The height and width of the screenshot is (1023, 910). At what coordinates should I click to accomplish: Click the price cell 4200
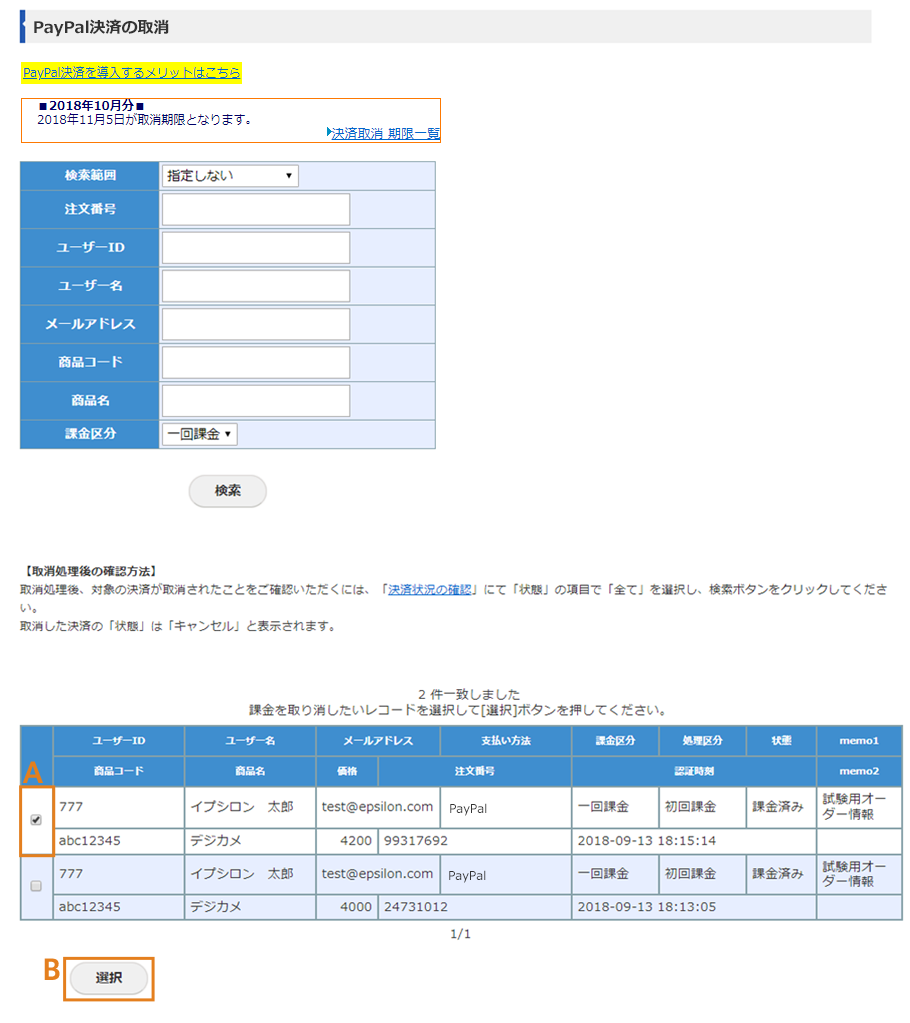pyautogui.click(x=347, y=841)
